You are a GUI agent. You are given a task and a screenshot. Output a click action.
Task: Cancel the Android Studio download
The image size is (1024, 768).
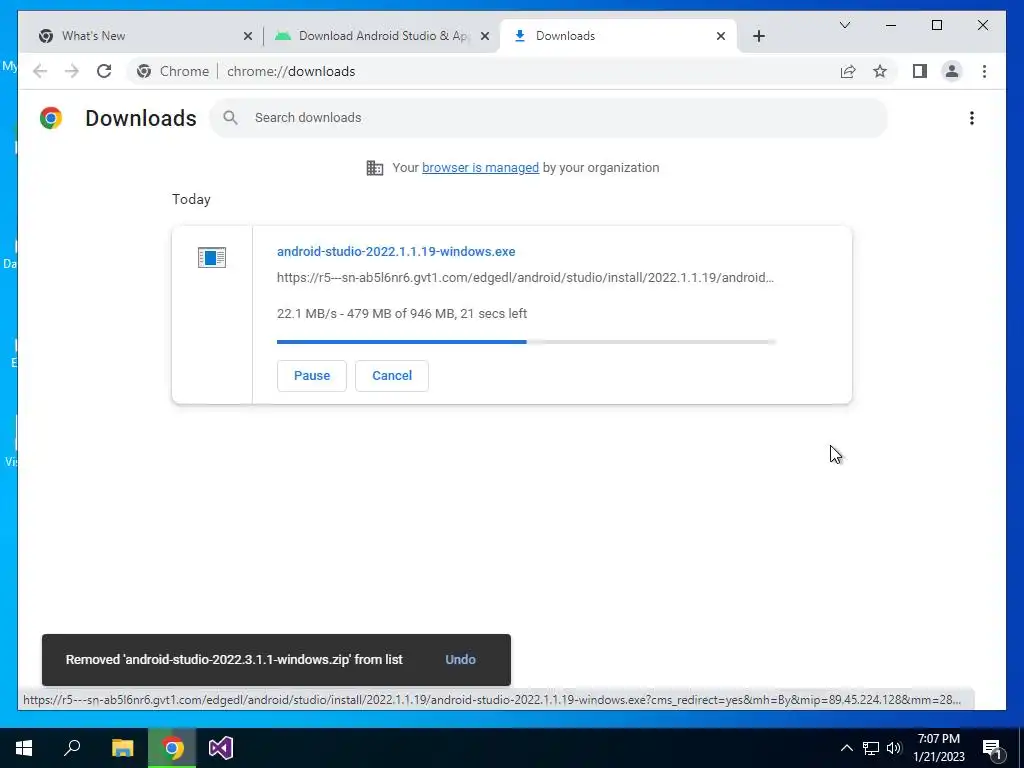(392, 376)
